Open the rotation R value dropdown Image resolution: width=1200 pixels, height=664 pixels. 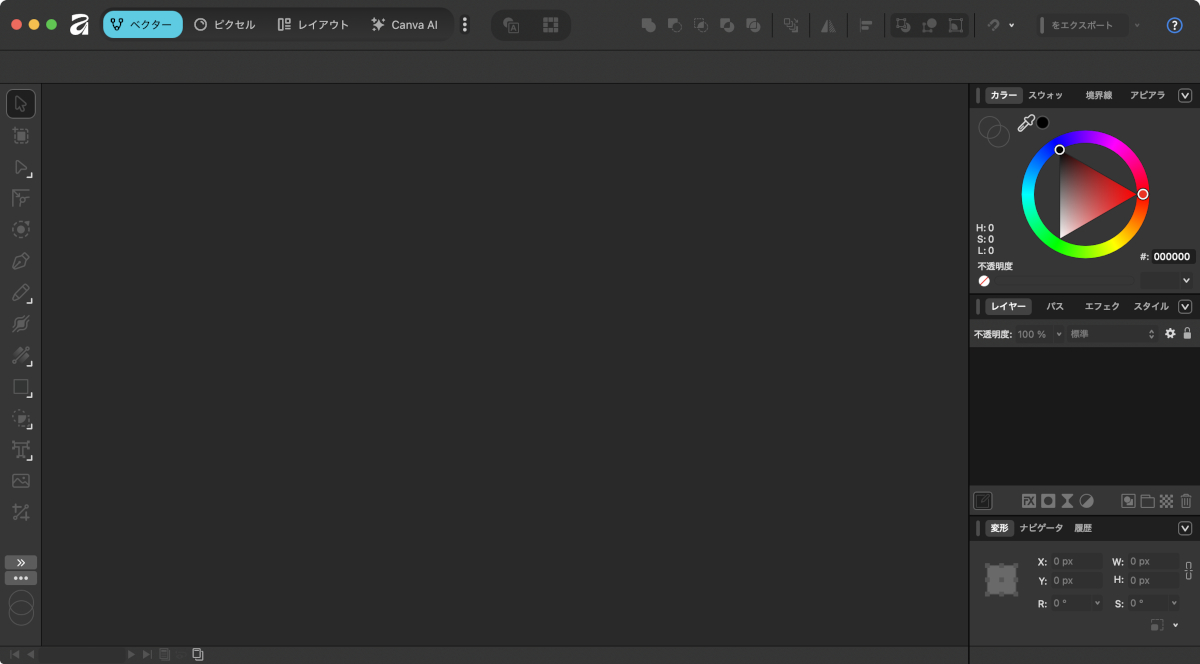click(x=1097, y=604)
